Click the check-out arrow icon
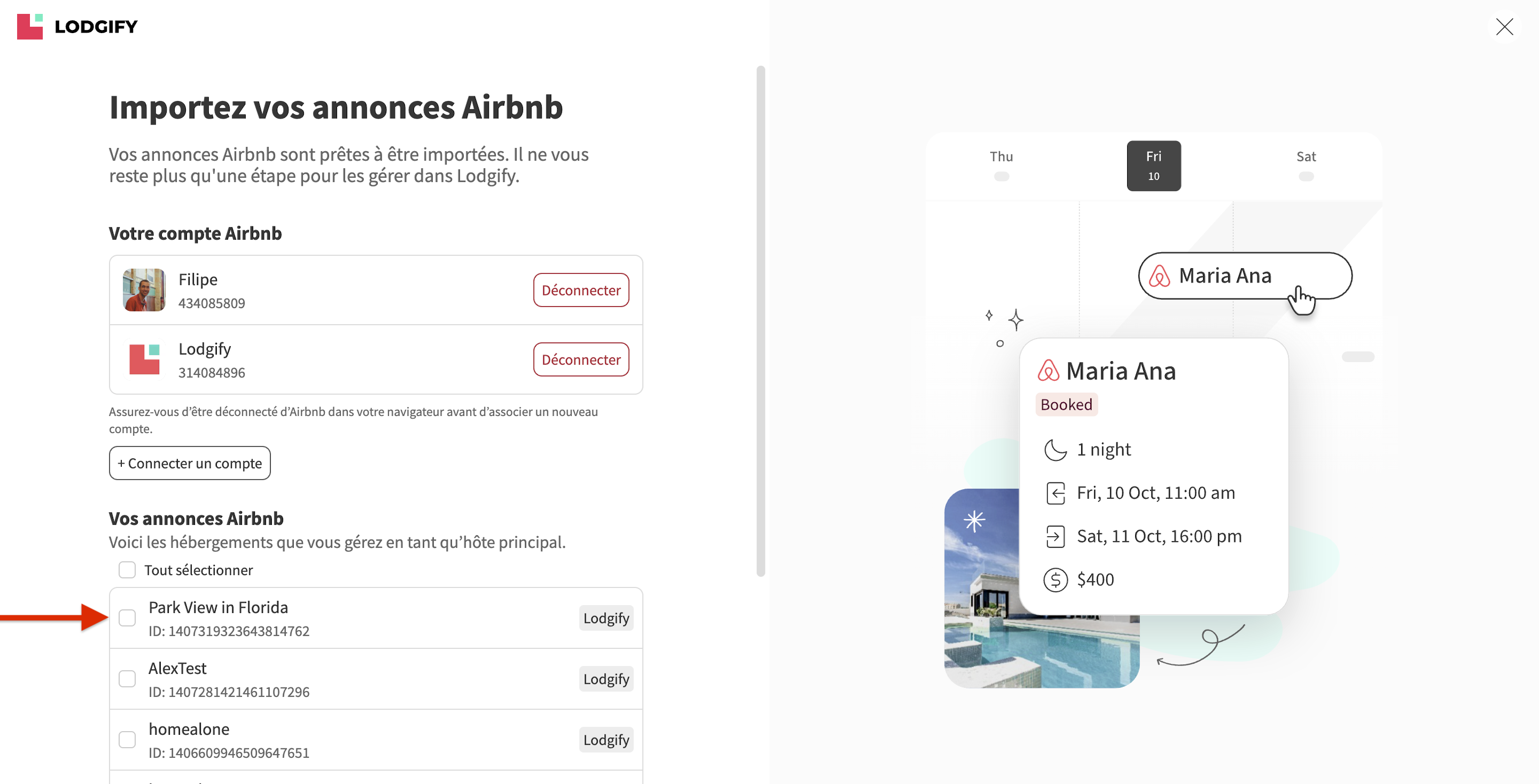1539x784 pixels. (x=1055, y=537)
